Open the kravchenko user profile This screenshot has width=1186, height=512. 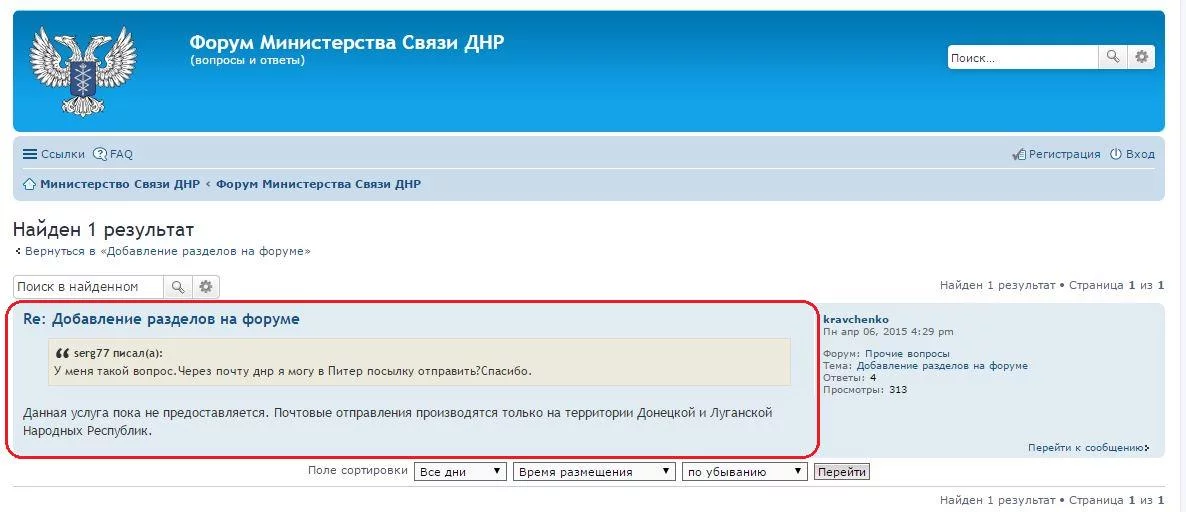coord(855,320)
